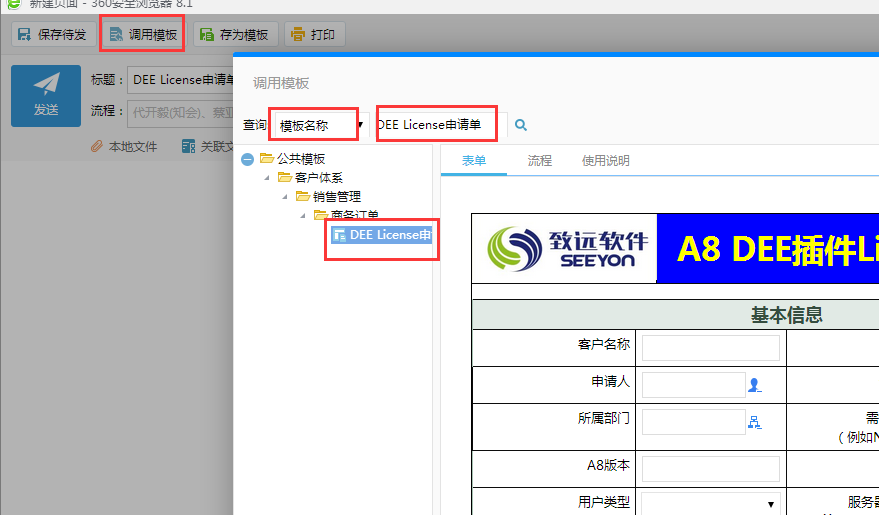Attach a 本地文件 local file
The height and width of the screenshot is (515, 879).
(x=124, y=147)
